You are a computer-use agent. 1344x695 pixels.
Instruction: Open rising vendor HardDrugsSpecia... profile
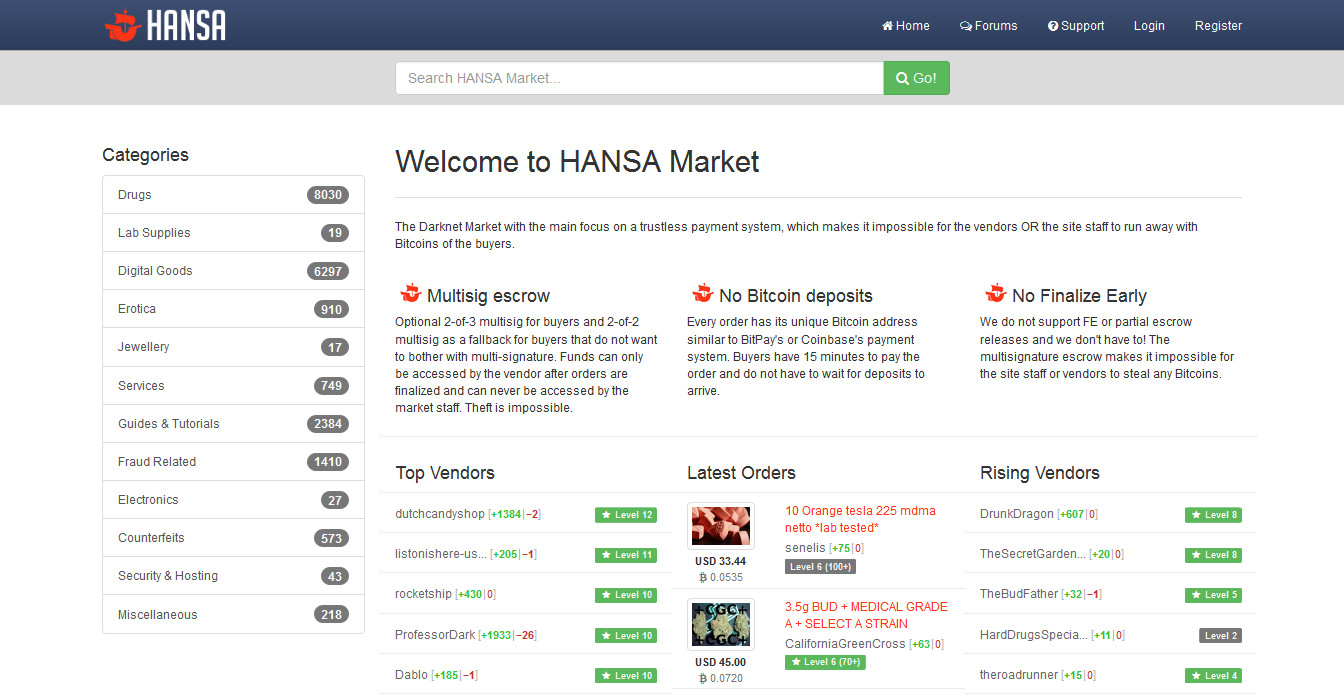click(x=1033, y=635)
